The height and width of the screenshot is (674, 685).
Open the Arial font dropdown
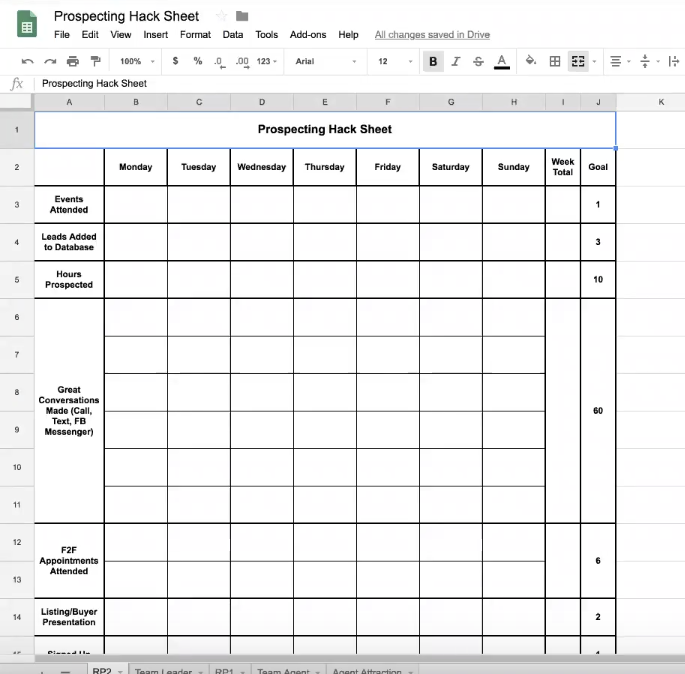pyautogui.click(x=325, y=62)
